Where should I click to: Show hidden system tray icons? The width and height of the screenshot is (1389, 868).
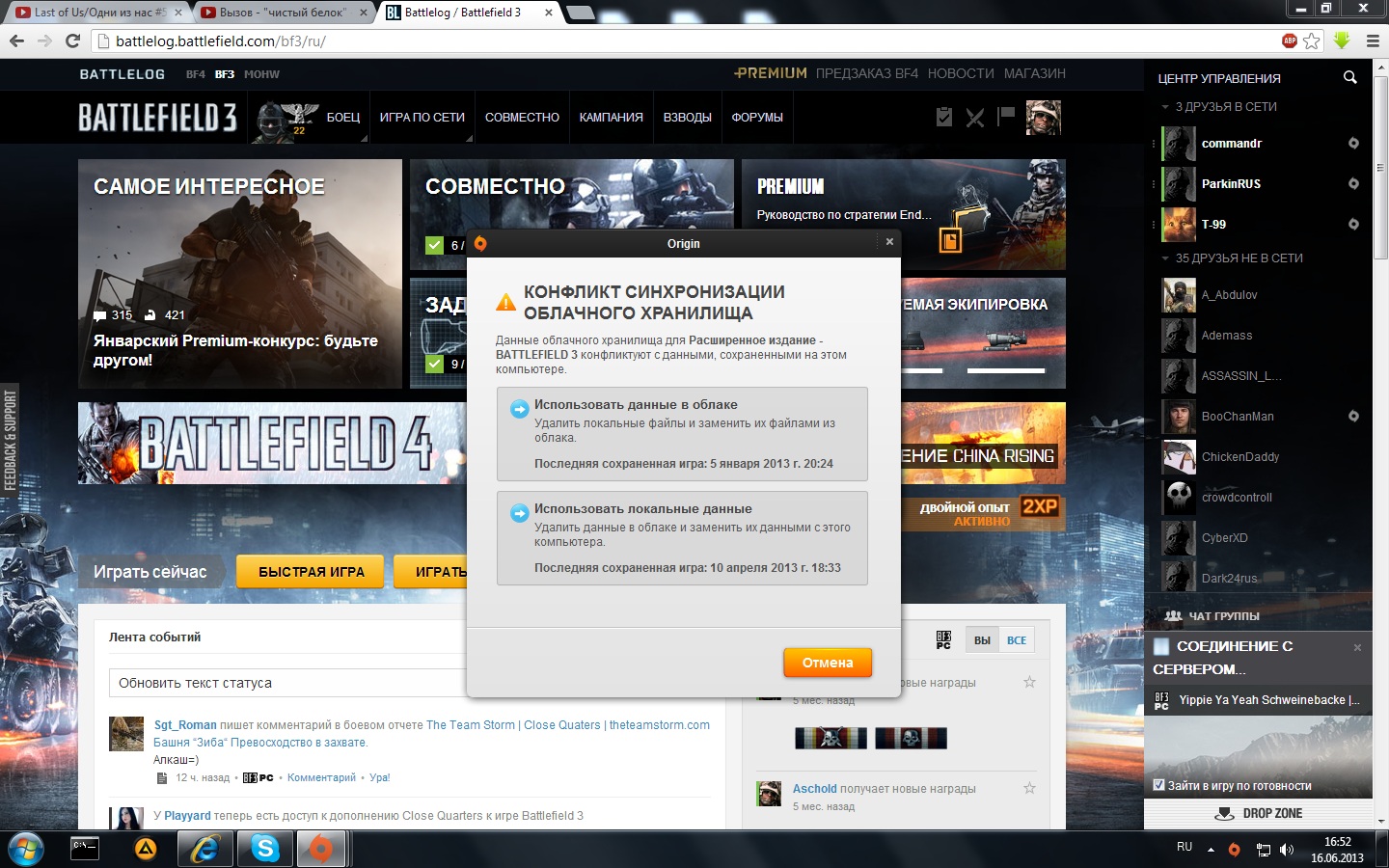(x=1211, y=850)
